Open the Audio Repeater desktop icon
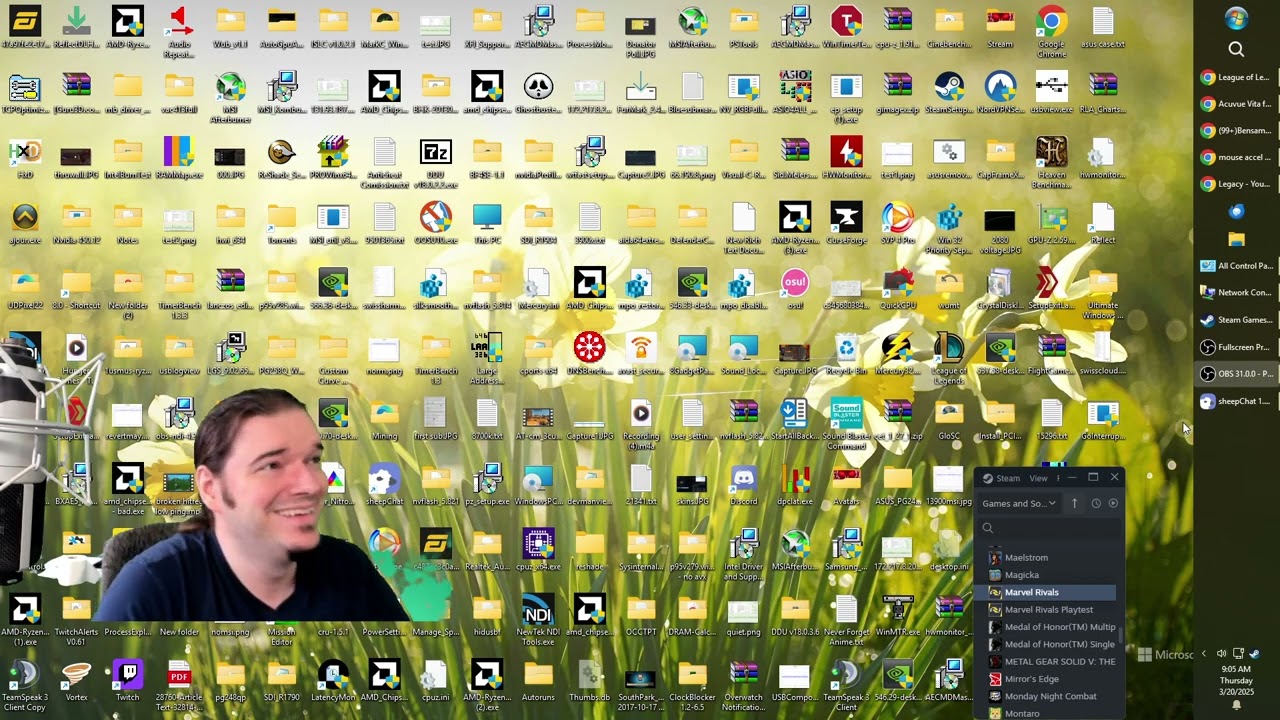Screen dimensions: 1280x720 click(x=179, y=33)
